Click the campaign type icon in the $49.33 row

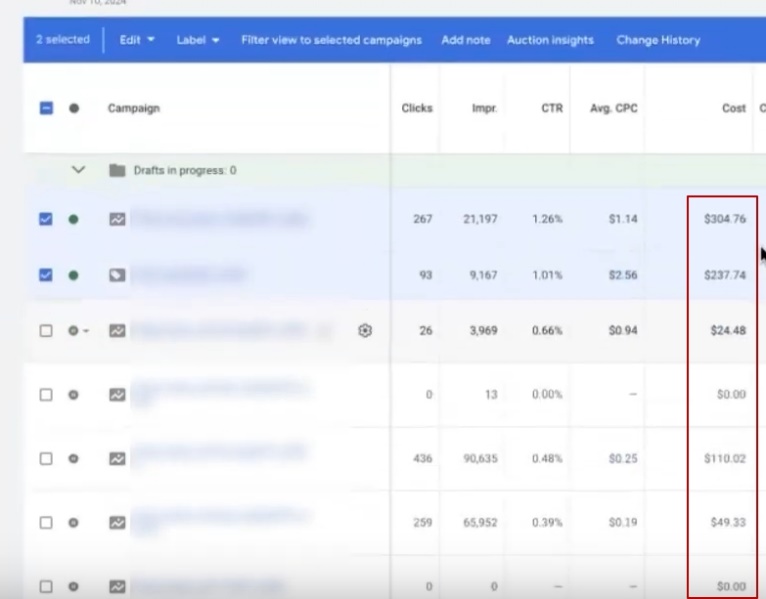(117, 522)
